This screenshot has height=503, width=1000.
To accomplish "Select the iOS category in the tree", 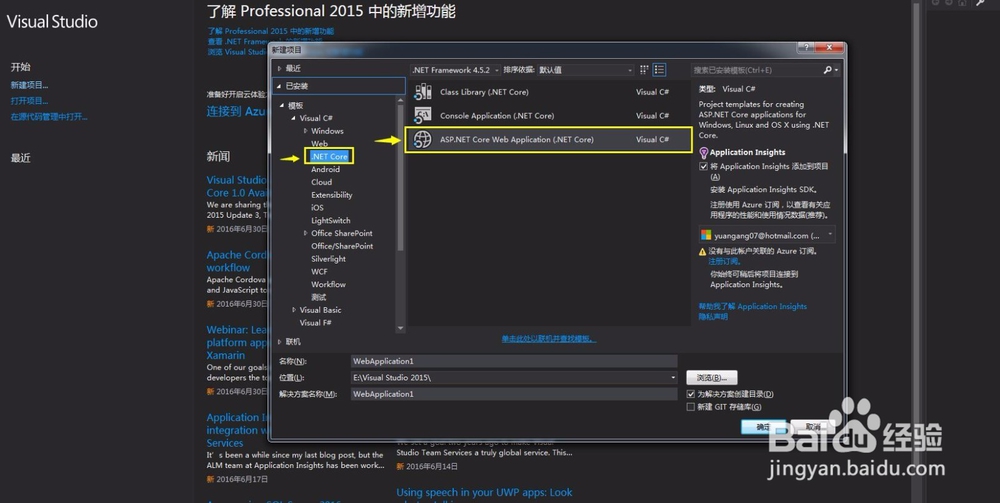I will pyautogui.click(x=317, y=207).
